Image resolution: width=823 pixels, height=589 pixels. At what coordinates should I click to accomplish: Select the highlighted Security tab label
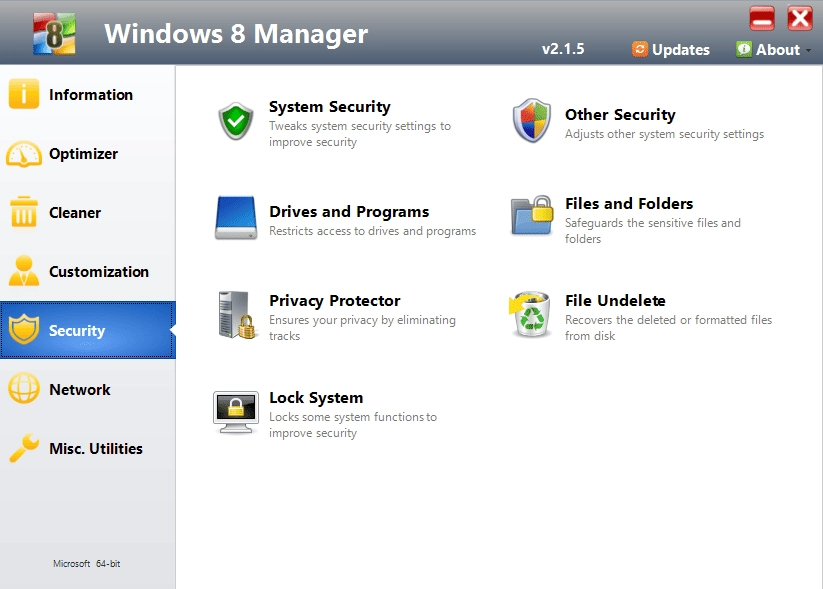(77, 331)
